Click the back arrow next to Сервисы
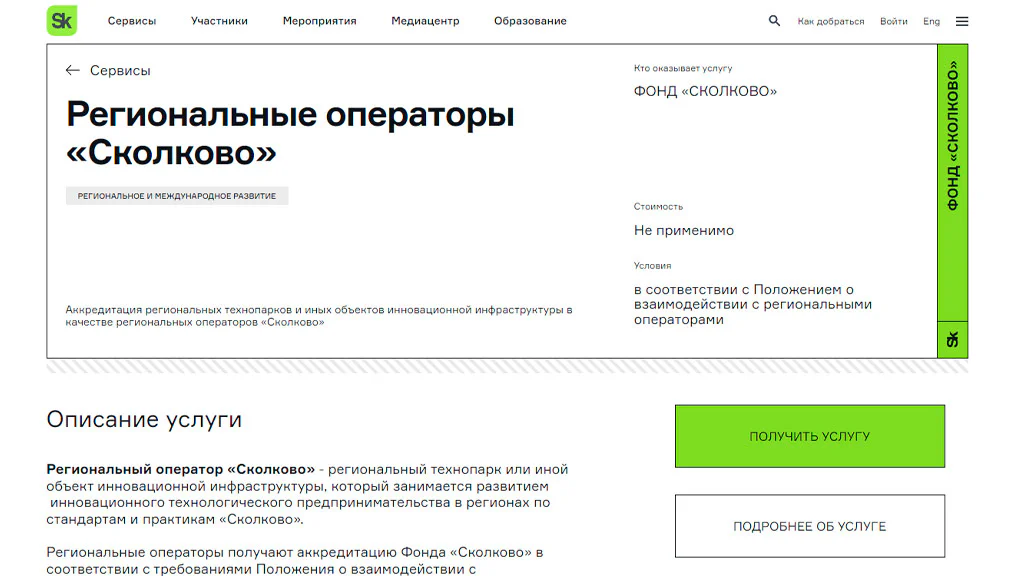The height and width of the screenshot is (576, 1024). [72, 71]
